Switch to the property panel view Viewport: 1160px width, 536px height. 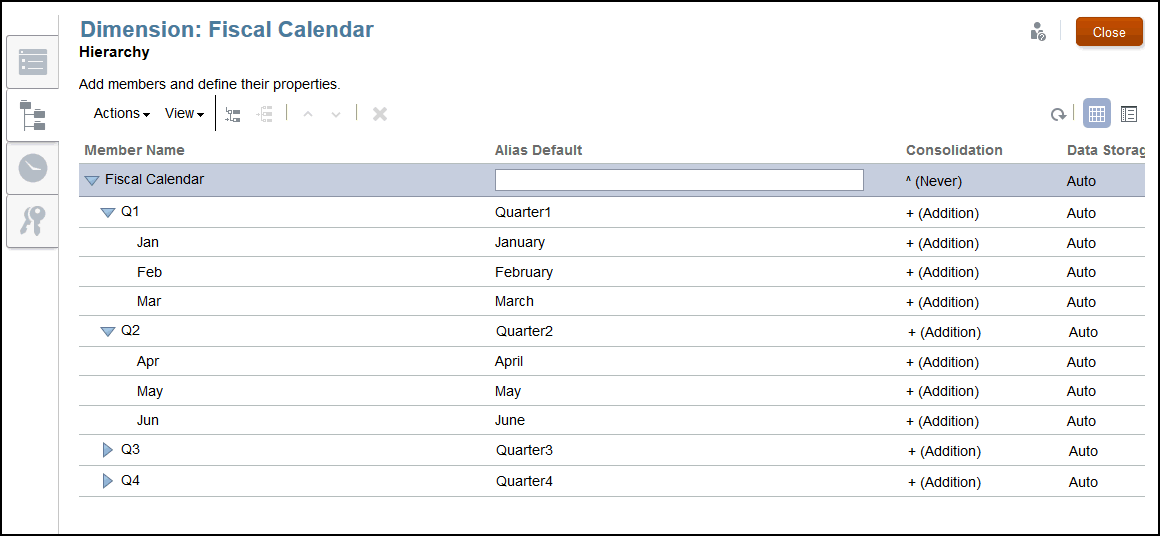(x=1129, y=114)
